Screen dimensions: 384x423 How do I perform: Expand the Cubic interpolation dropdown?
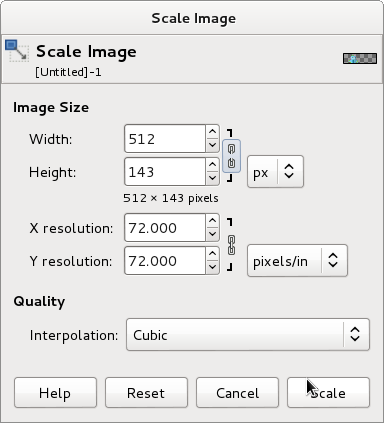coord(248,335)
